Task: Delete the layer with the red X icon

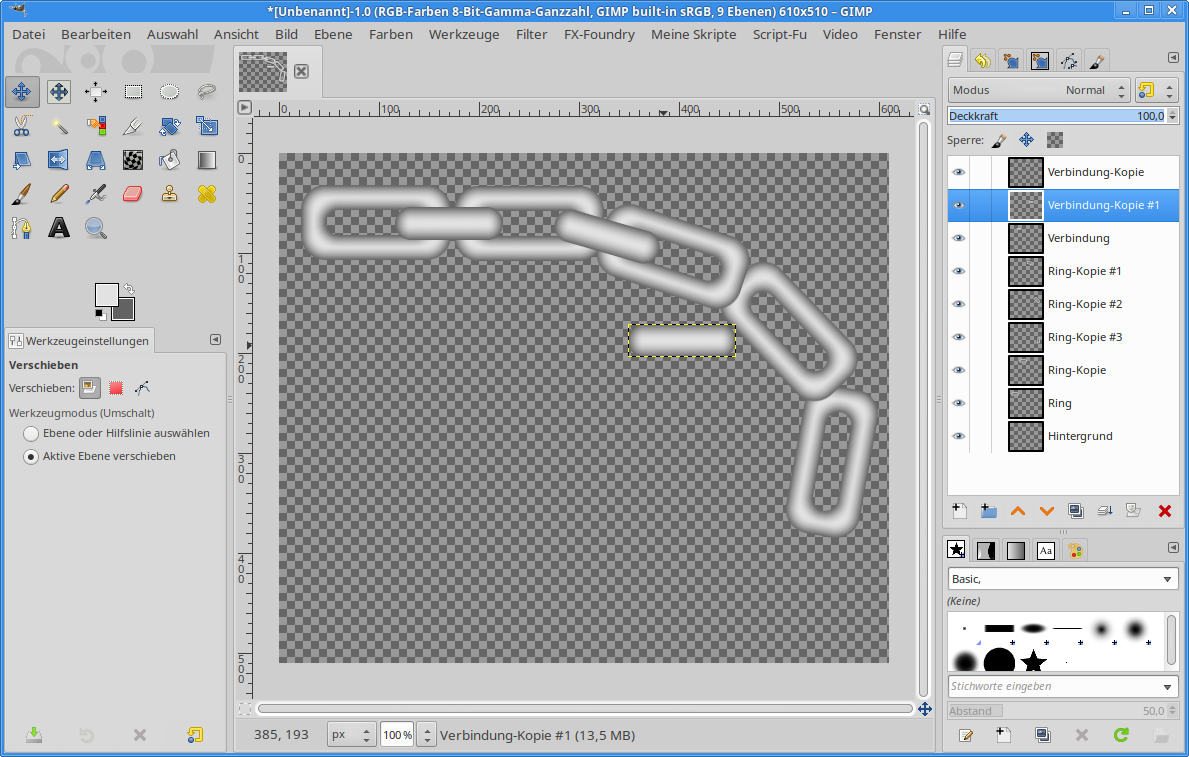Action: click(x=1164, y=511)
